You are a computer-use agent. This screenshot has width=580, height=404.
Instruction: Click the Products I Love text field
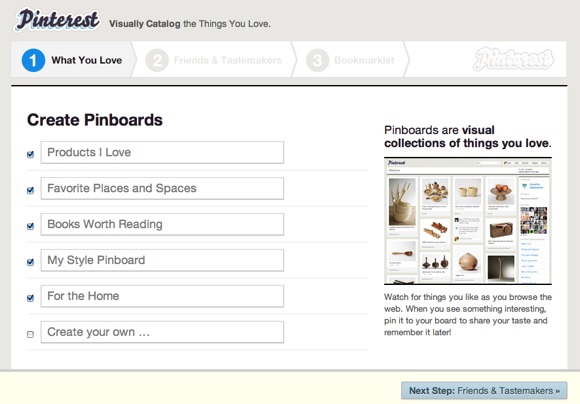(x=162, y=152)
